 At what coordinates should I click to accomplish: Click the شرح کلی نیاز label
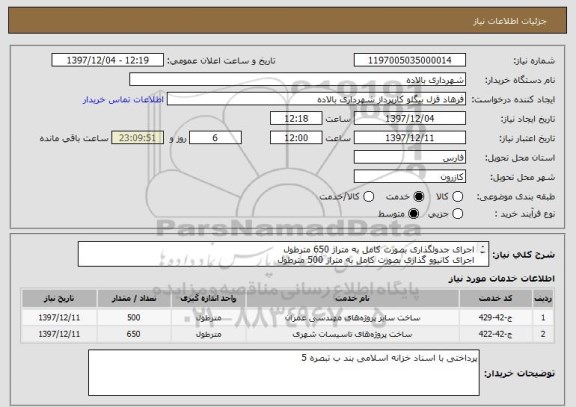[x=524, y=254]
